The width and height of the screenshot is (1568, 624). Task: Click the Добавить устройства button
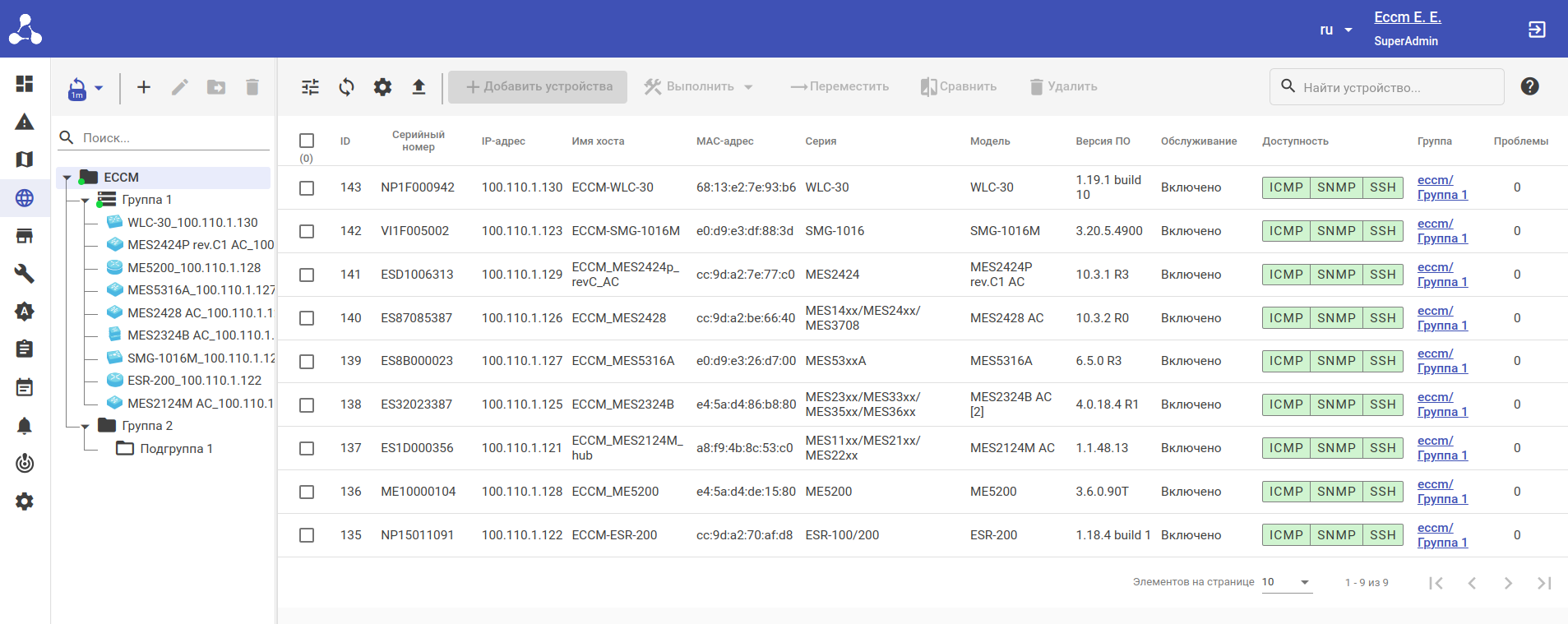539,87
